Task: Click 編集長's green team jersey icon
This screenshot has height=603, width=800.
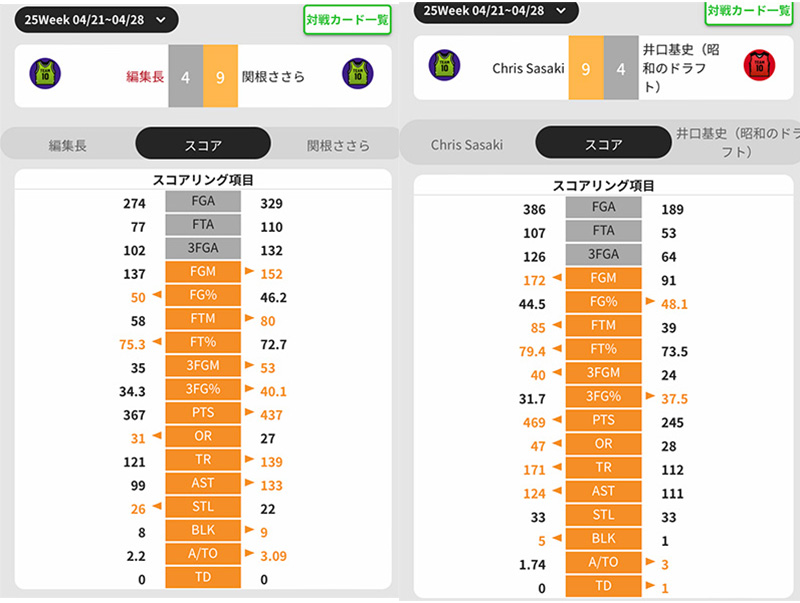Action: [45, 74]
